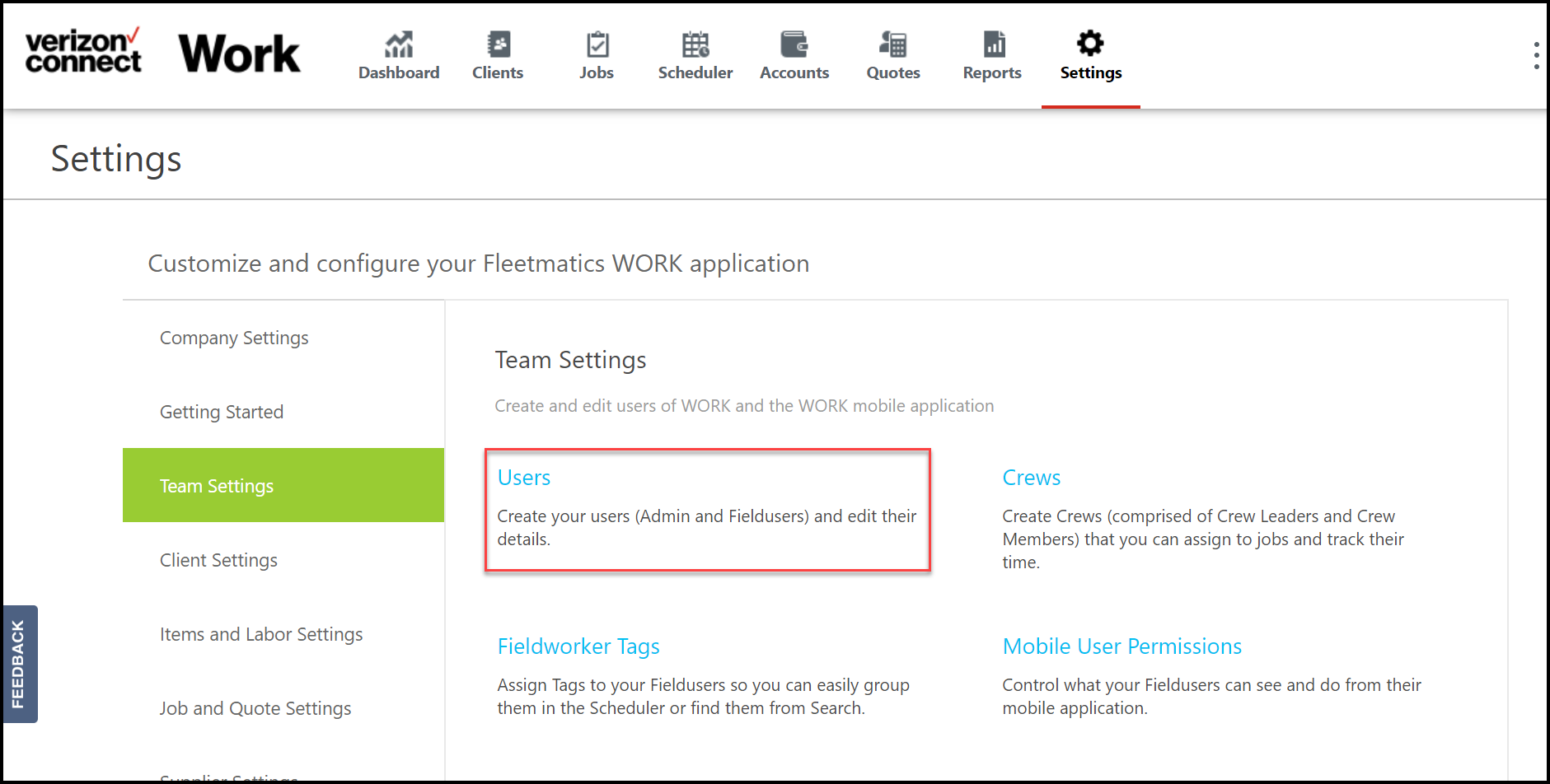
Task: Open the Crews link
Action: coord(1032,478)
